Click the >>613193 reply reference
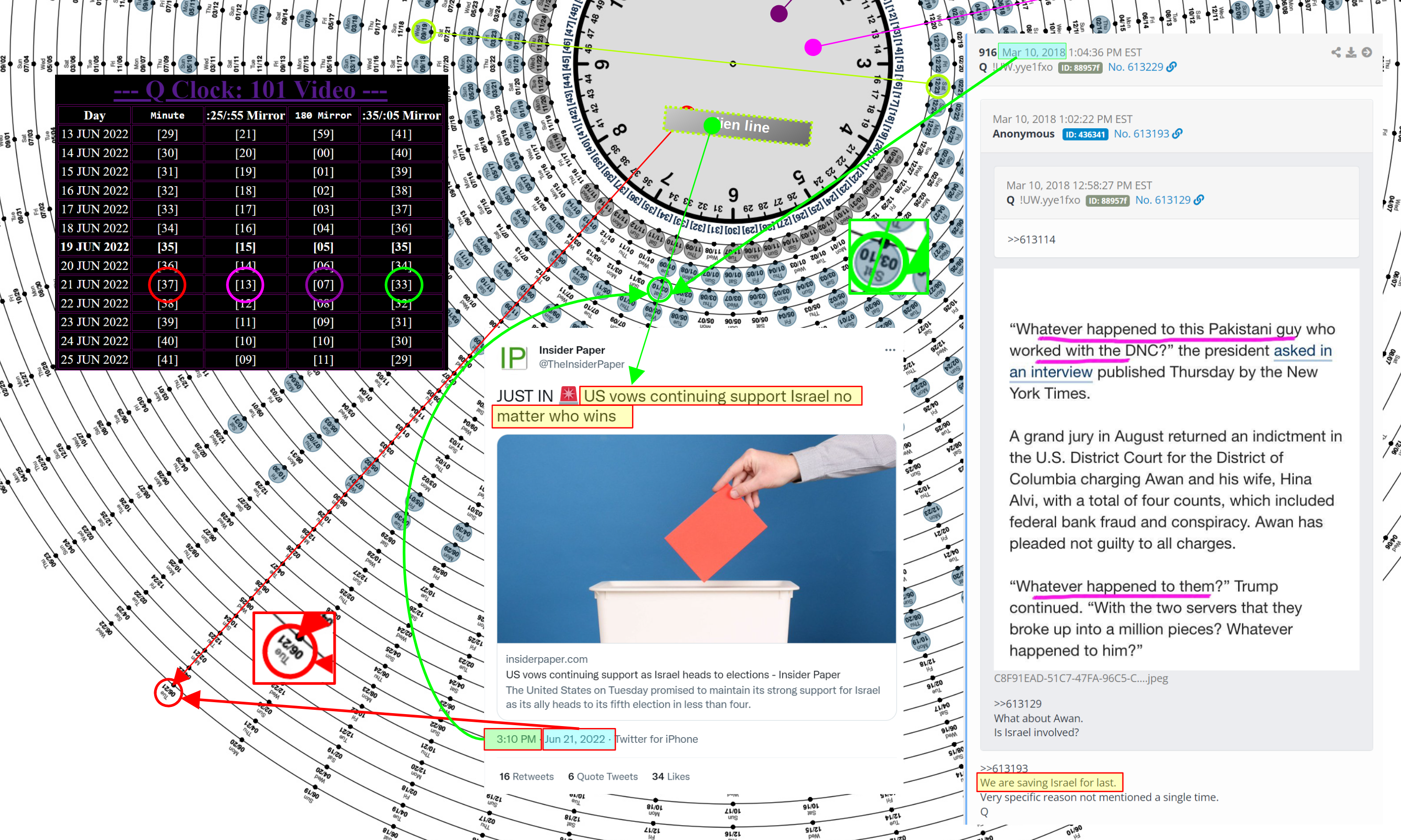This screenshot has height=840, width=1401. pyautogui.click(x=1004, y=768)
